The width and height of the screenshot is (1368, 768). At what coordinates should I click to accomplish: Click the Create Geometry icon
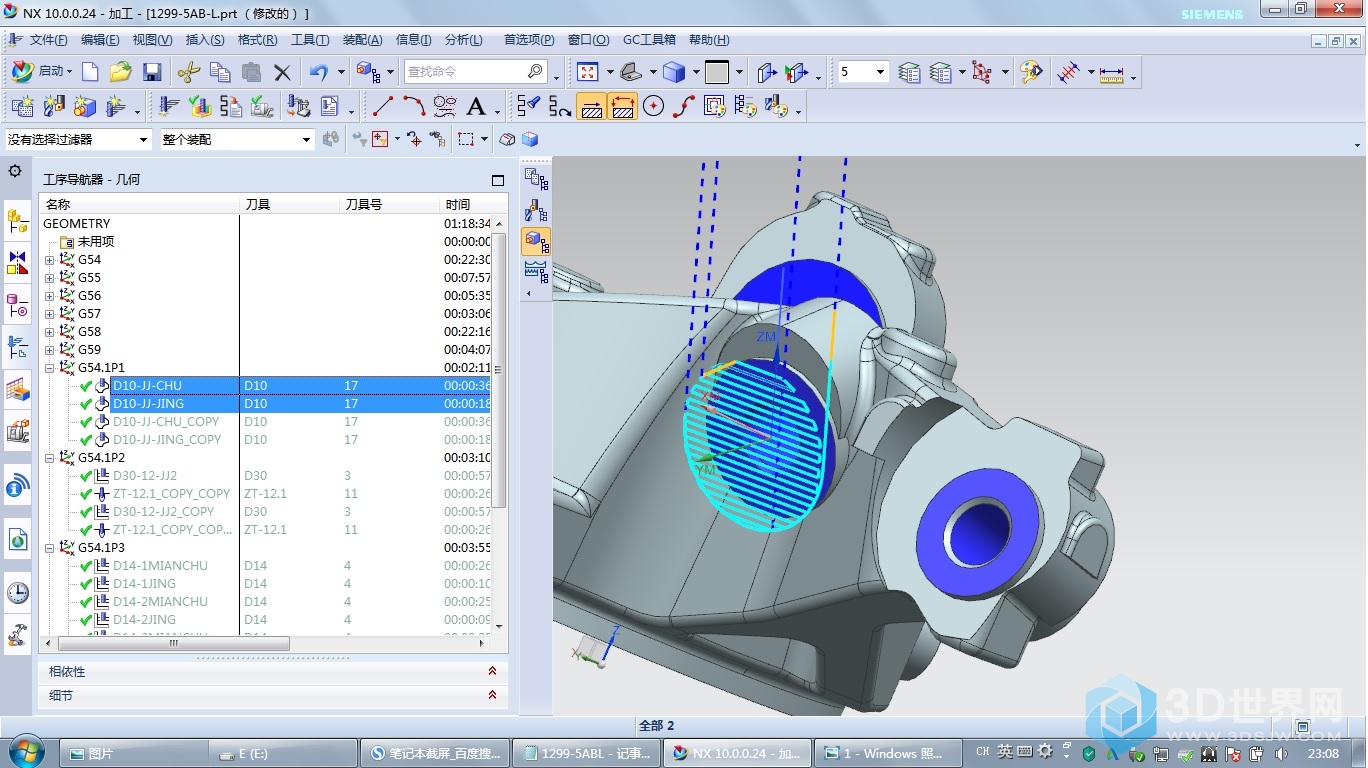tap(85, 106)
